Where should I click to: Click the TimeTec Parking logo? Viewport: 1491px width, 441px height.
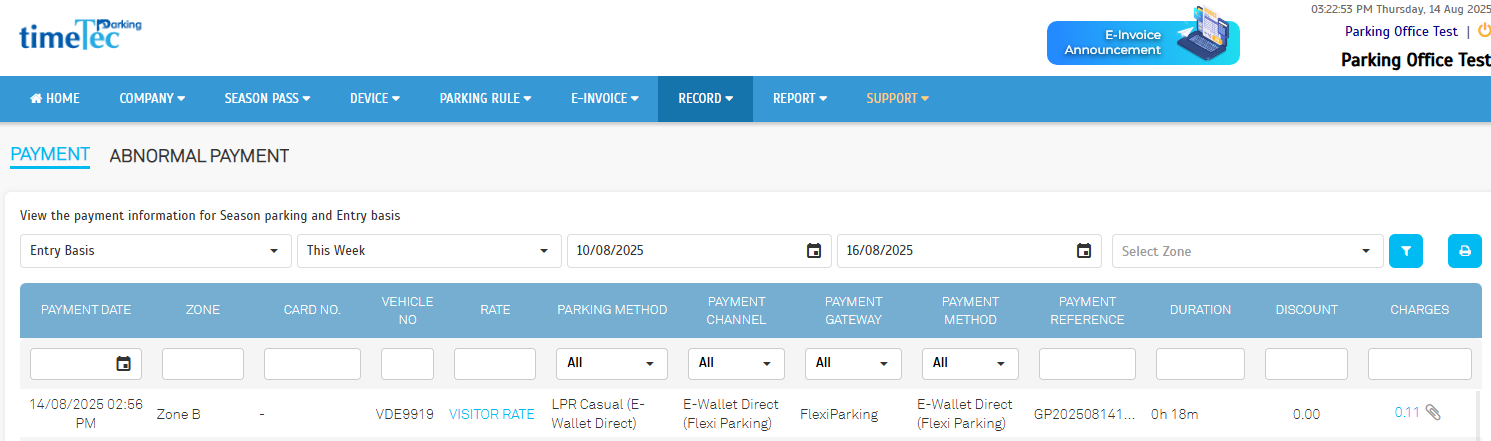(x=80, y=34)
